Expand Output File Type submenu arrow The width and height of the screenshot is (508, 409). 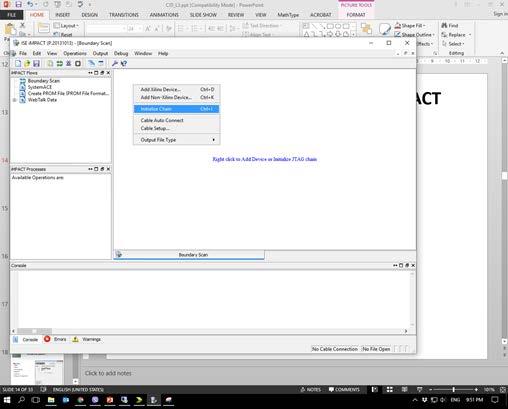click(x=214, y=140)
